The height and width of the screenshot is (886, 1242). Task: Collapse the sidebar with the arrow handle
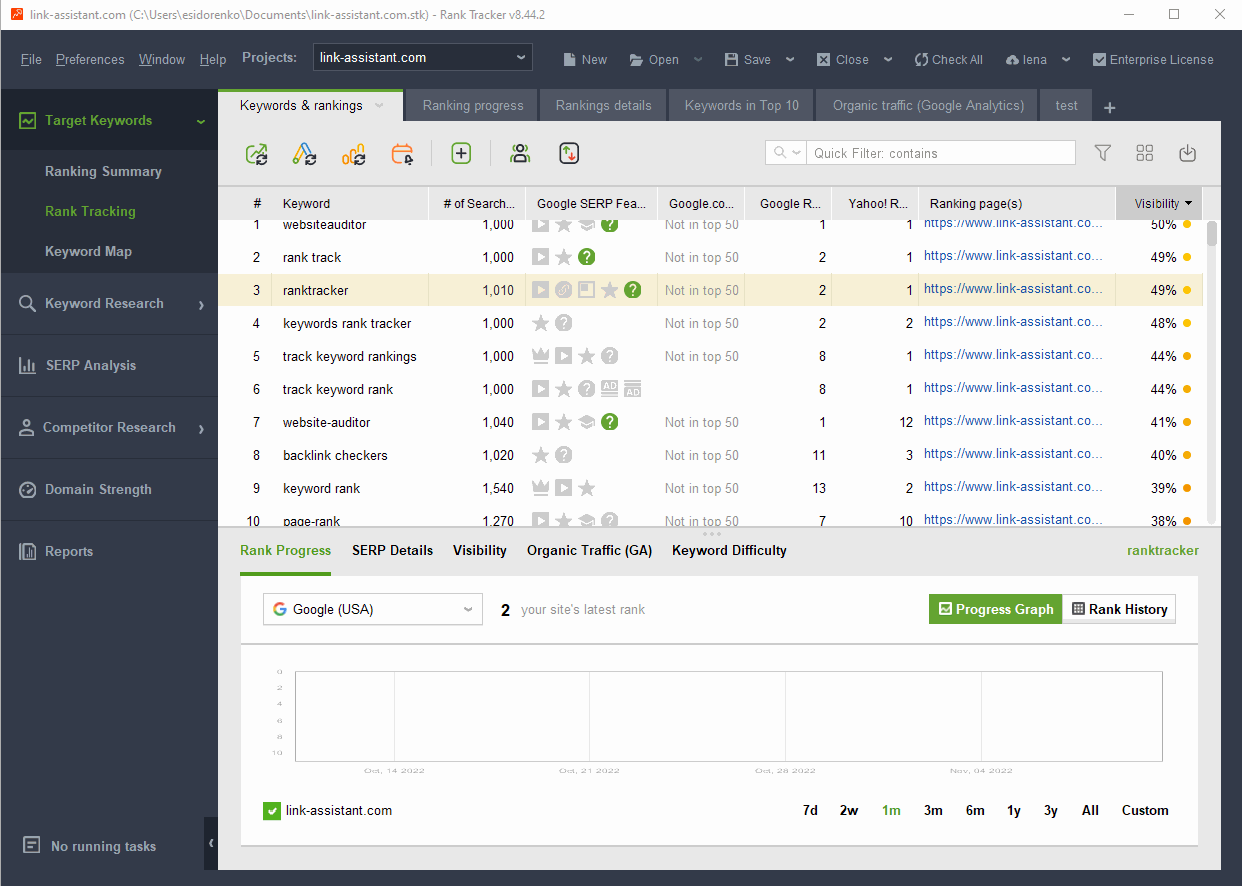pos(211,844)
